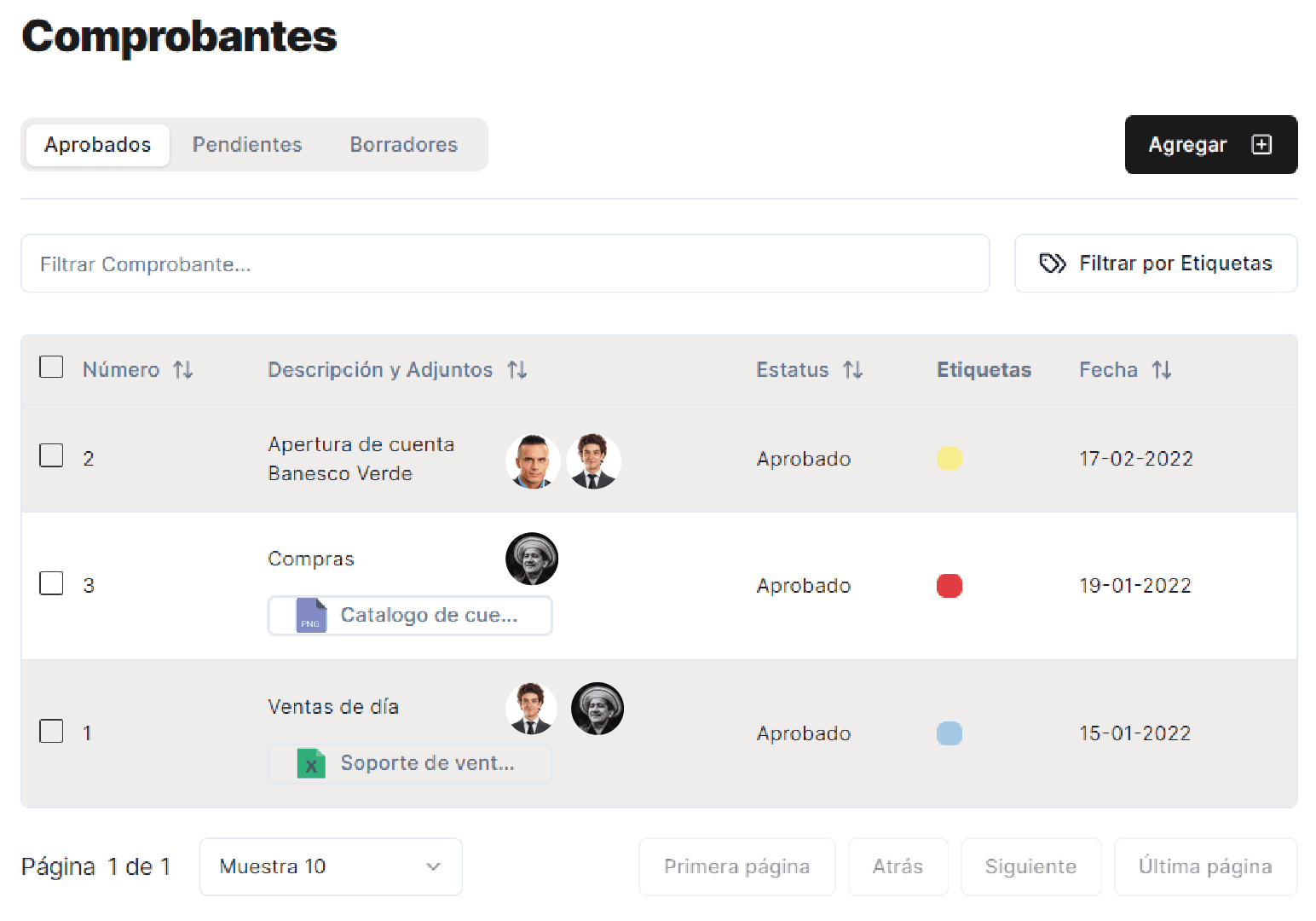The width and height of the screenshot is (1316, 921).
Task: Open the Muestra 10 page size dropdown
Action: [331, 866]
